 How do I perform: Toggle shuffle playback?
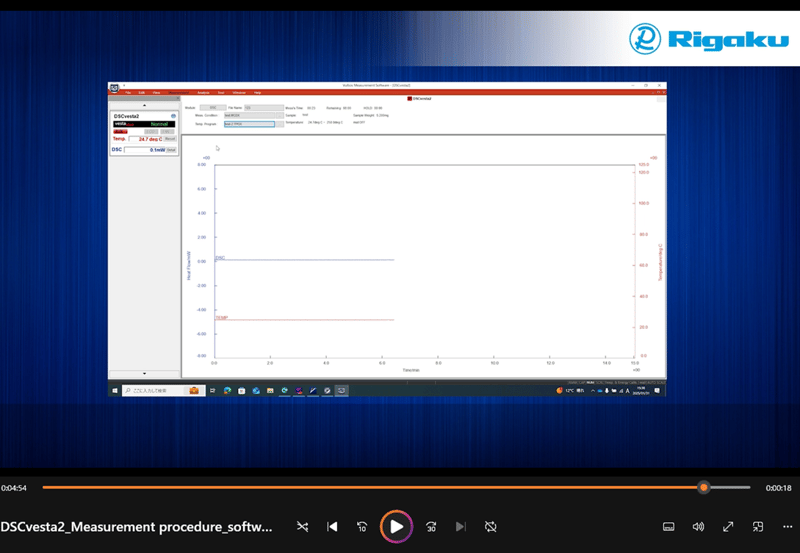coord(303,526)
